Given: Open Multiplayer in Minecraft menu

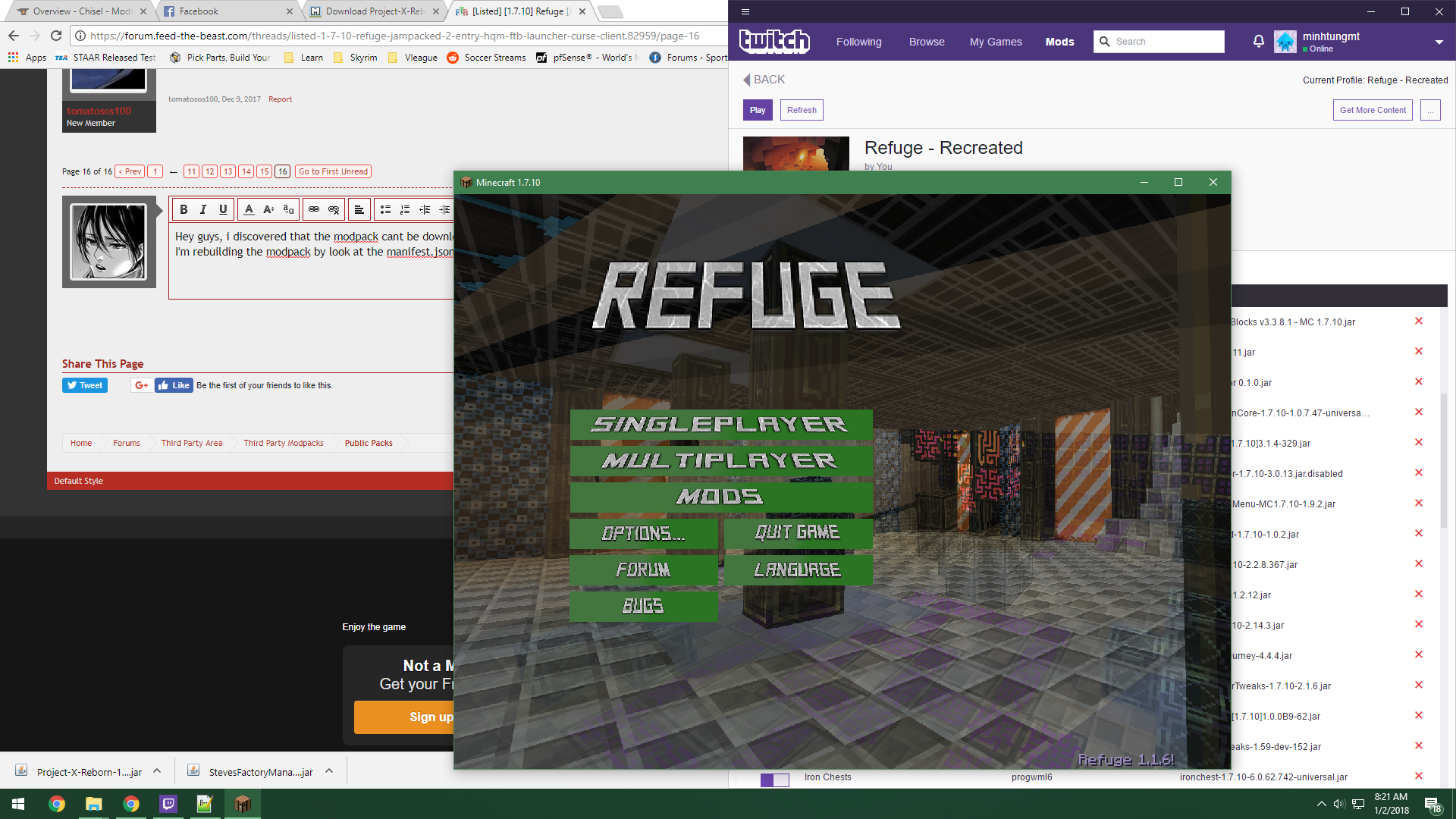Looking at the screenshot, I should coord(721,461).
